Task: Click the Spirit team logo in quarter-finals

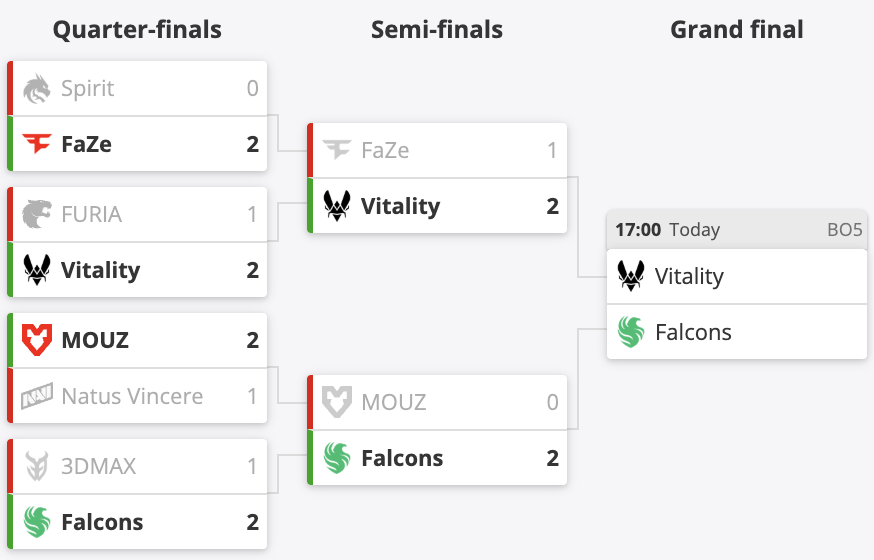Action: [x=37, y=89]
